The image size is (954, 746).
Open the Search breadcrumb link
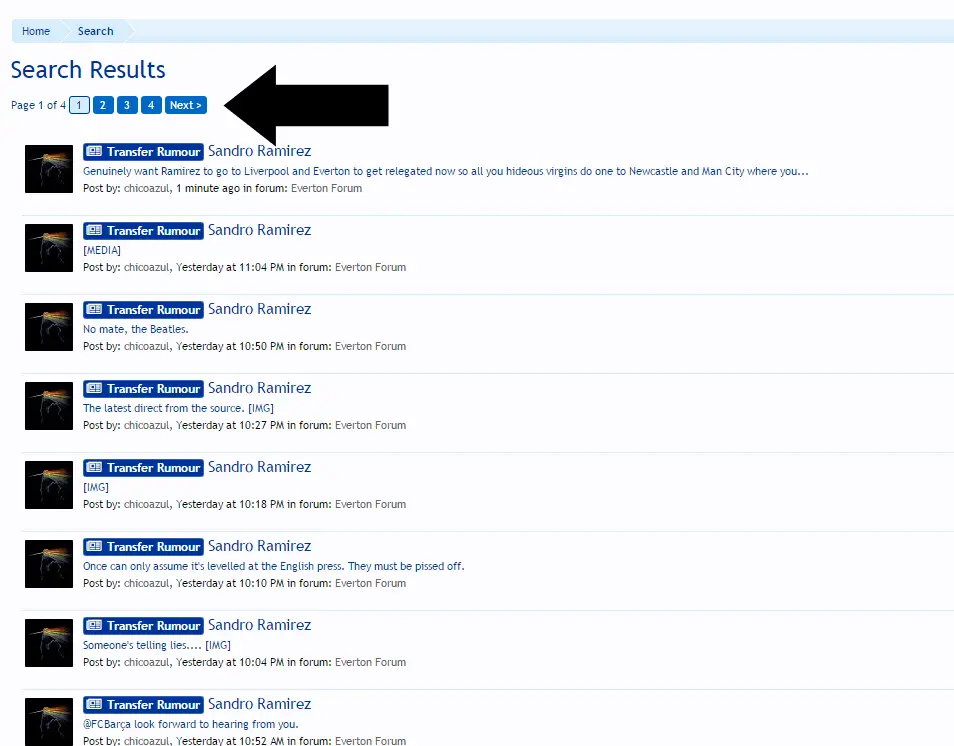(95, 31)
